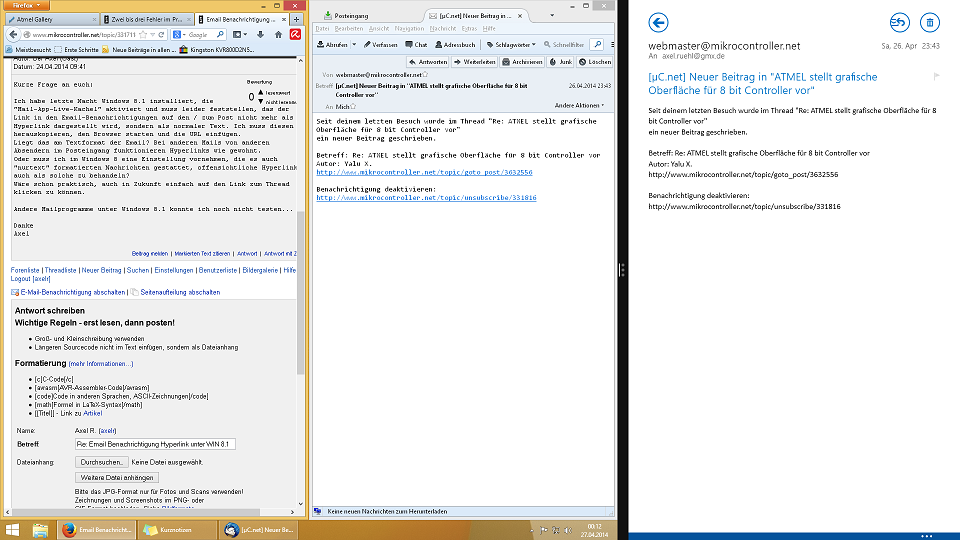Open Thunderbird tab list dropdown arrow

point(552,15)
